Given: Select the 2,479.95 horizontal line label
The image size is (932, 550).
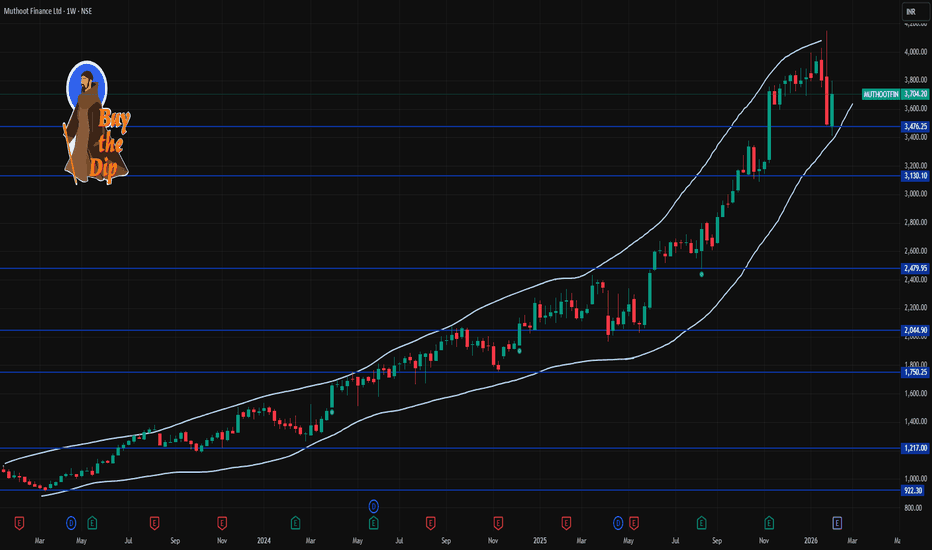Looking at the screenshot, I should point(915,268).
